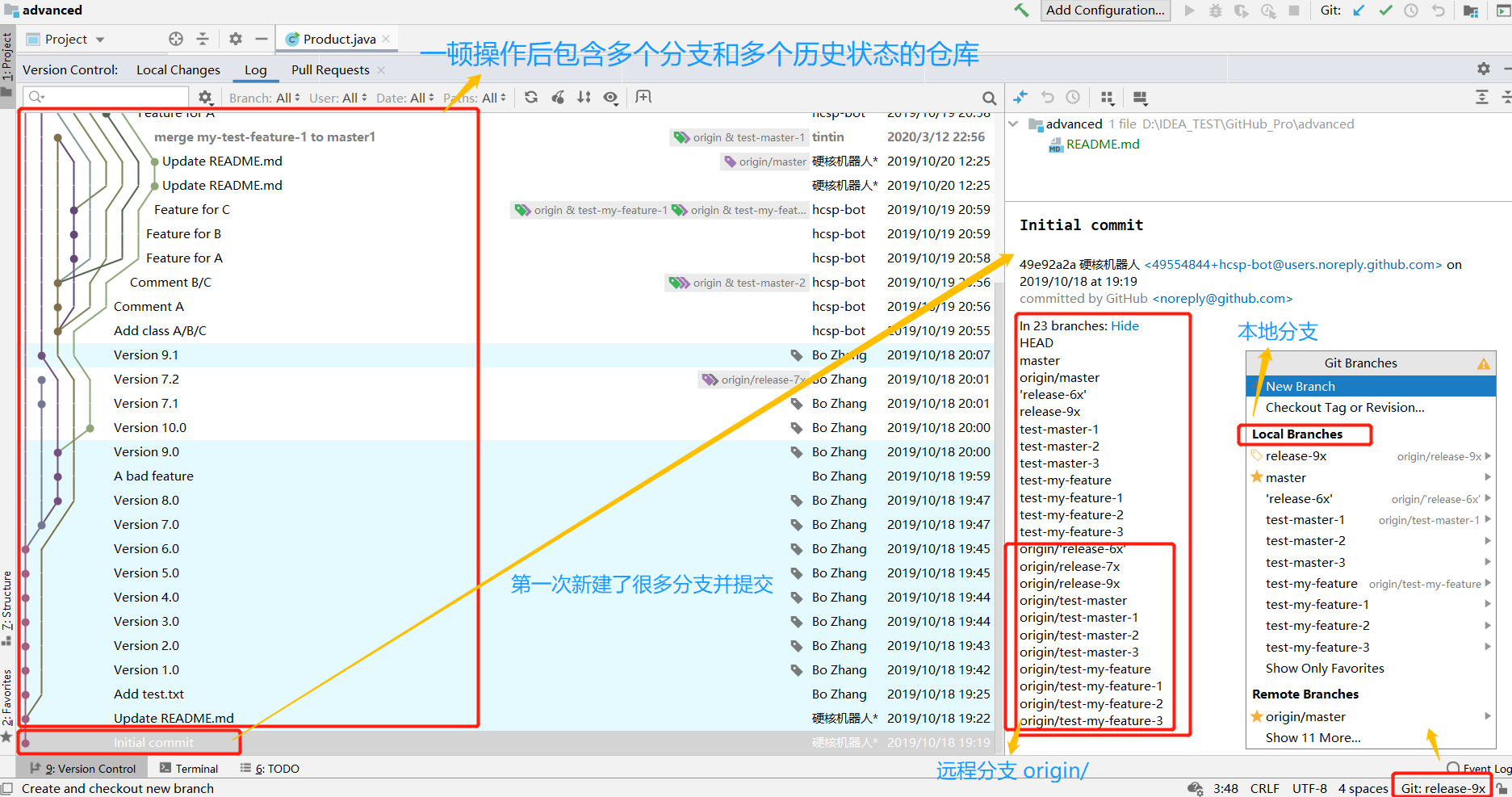Toggle favorite star on origin/master
This screenshot has width=1512, height=797.
(1257, 716)
